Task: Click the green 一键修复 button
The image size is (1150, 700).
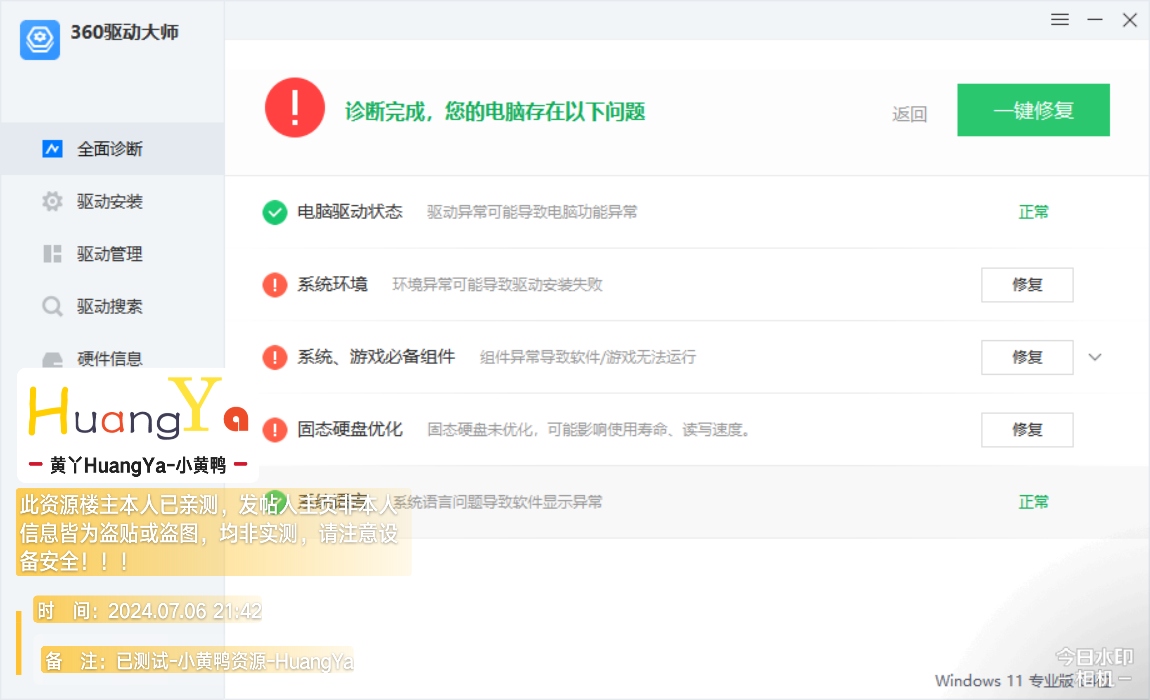Action: click(1033, 110)
